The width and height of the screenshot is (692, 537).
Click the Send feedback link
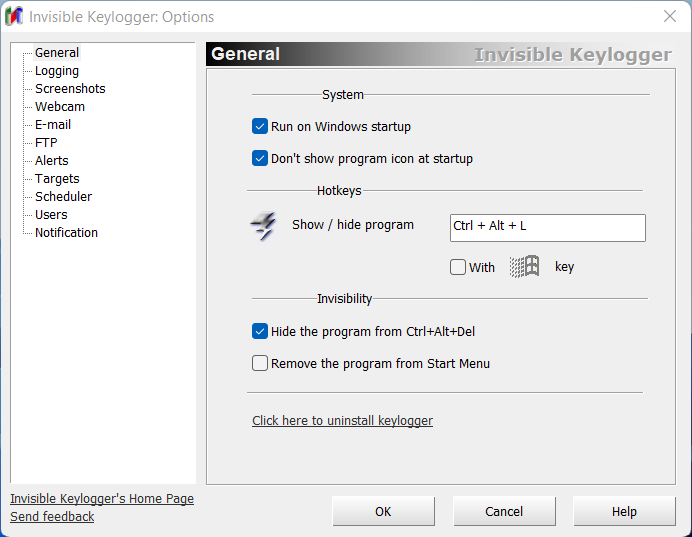click(52, 517)
